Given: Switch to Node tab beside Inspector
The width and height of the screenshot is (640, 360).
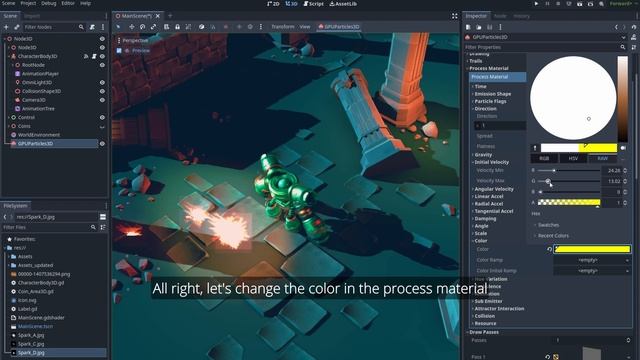Looking at the screenshot, I should (x=500, y=16).
